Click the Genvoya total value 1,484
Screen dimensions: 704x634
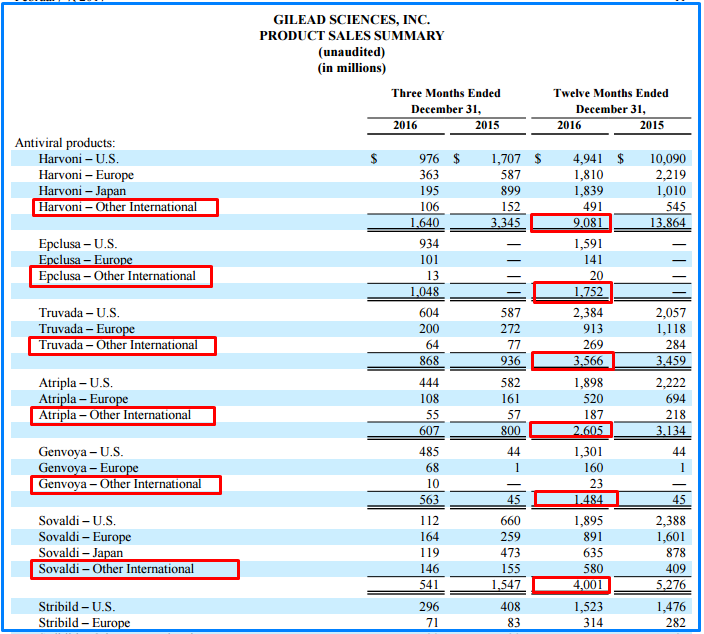pyautogui.click(x=574, y=499)
